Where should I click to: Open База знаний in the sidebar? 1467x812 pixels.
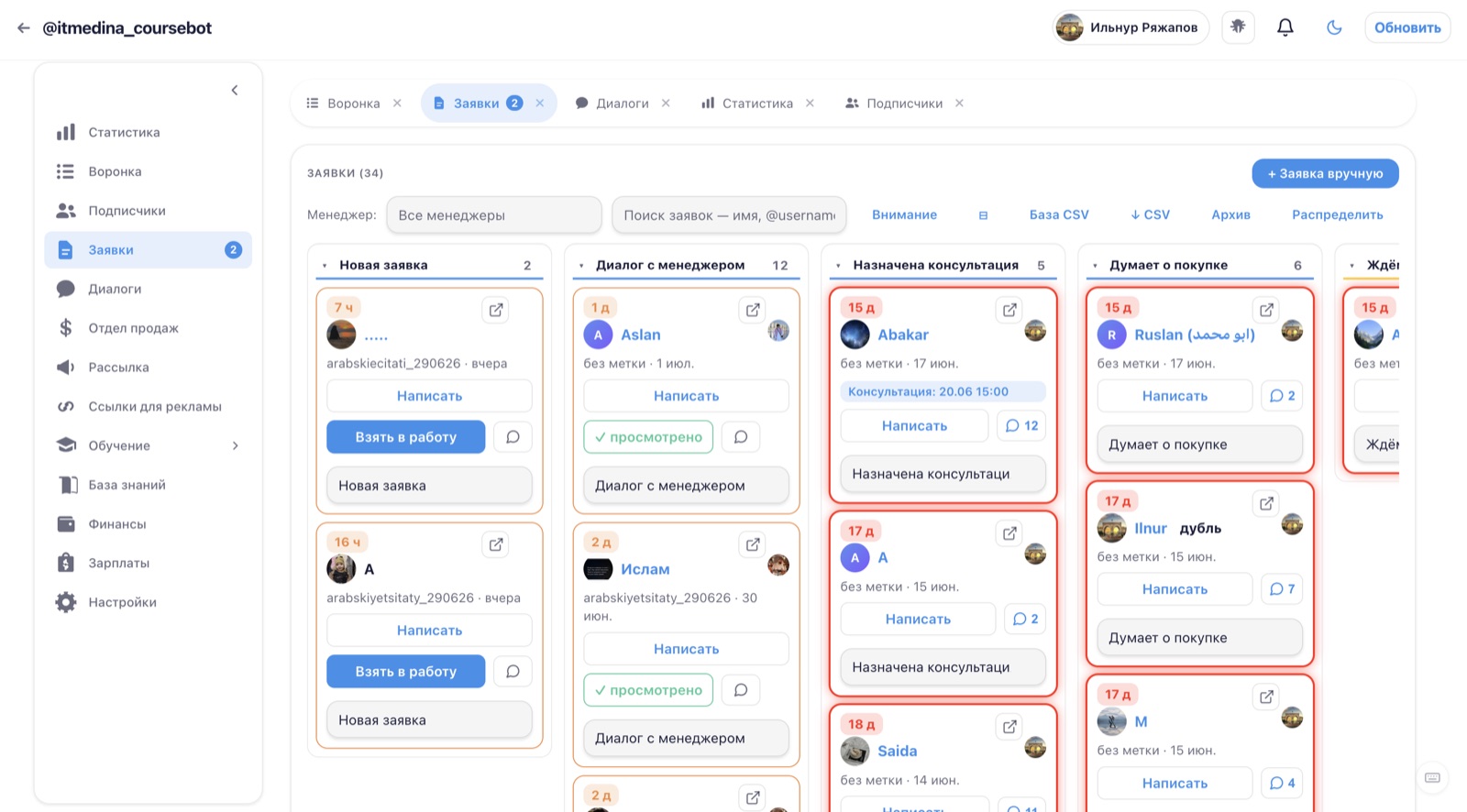click(148, 485)
